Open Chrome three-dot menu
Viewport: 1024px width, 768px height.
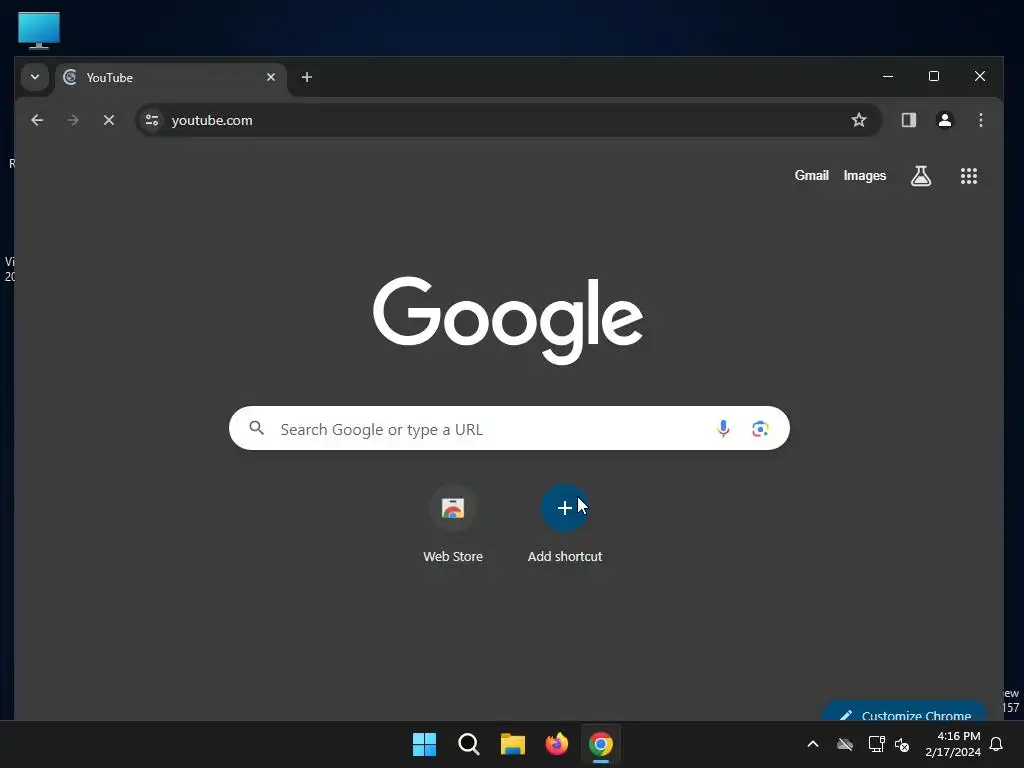click(980, 120)
